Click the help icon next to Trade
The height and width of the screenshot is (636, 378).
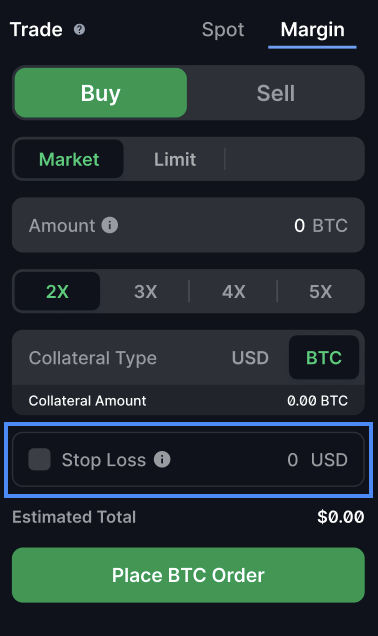click(79, 30)
